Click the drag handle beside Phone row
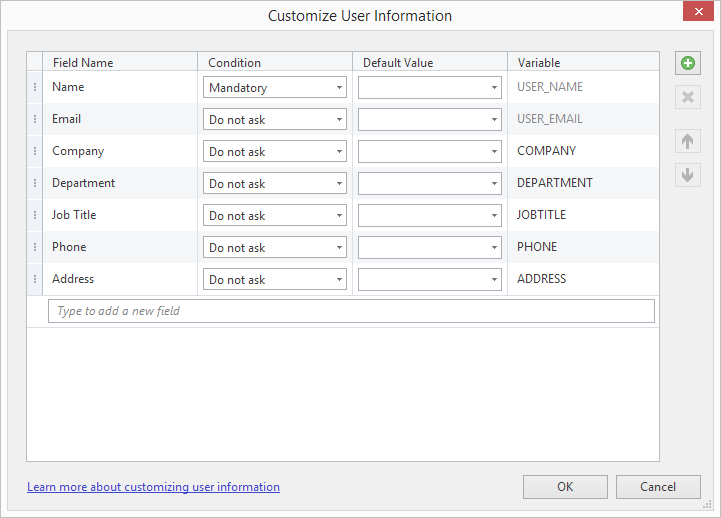The height and width of the screenshot is (518, 721). 35,247
